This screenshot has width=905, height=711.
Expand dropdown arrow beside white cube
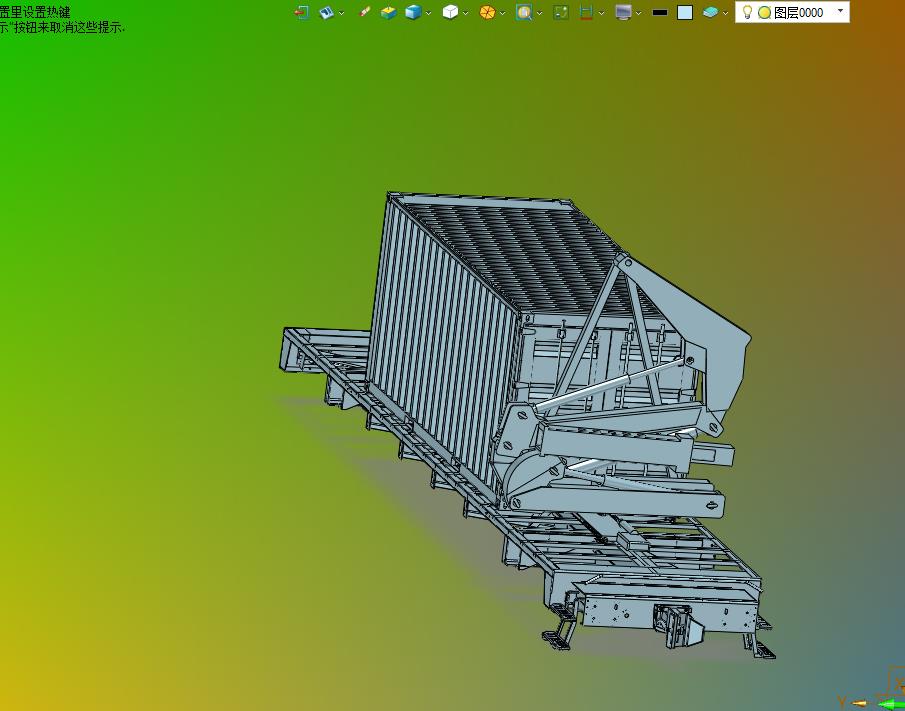(x=465, y=13)
